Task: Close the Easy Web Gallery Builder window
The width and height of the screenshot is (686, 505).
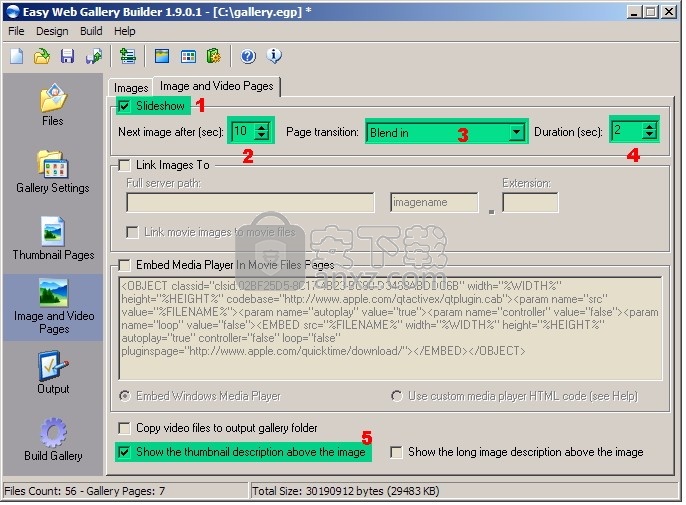Action: coord(669,12)
